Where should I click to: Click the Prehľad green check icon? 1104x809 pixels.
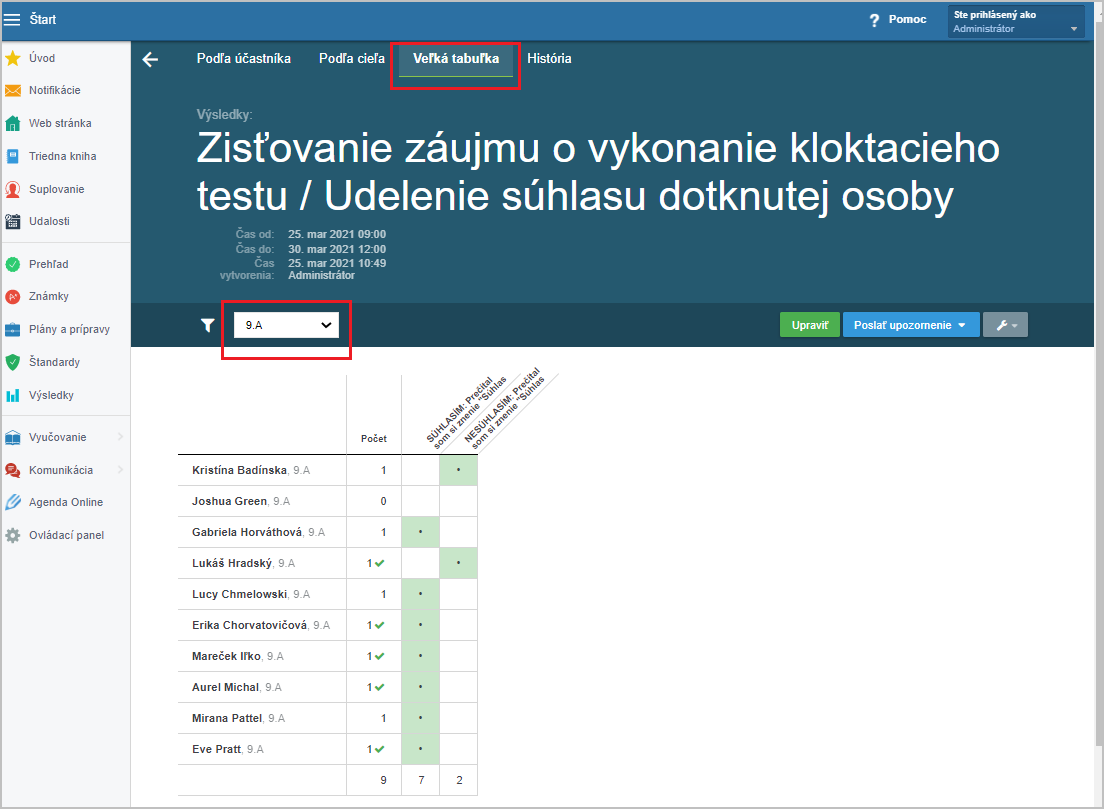(13, 265)
